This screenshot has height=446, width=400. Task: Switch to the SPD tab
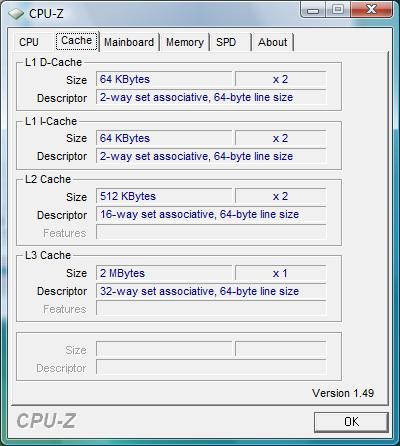tap(230, 42)
